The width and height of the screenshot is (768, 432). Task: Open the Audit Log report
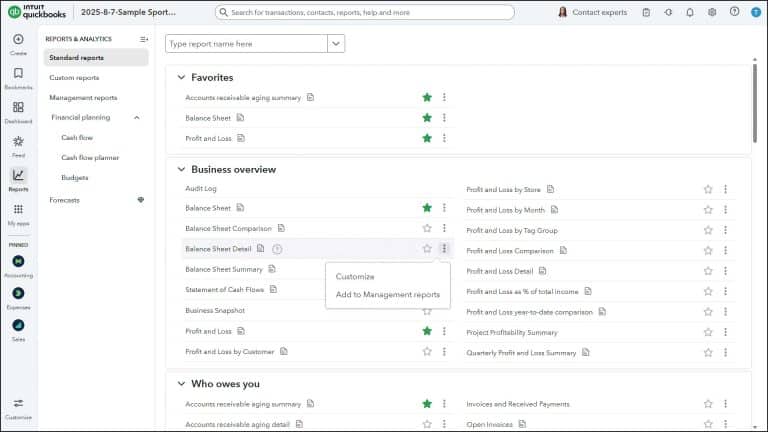(201, 189)
